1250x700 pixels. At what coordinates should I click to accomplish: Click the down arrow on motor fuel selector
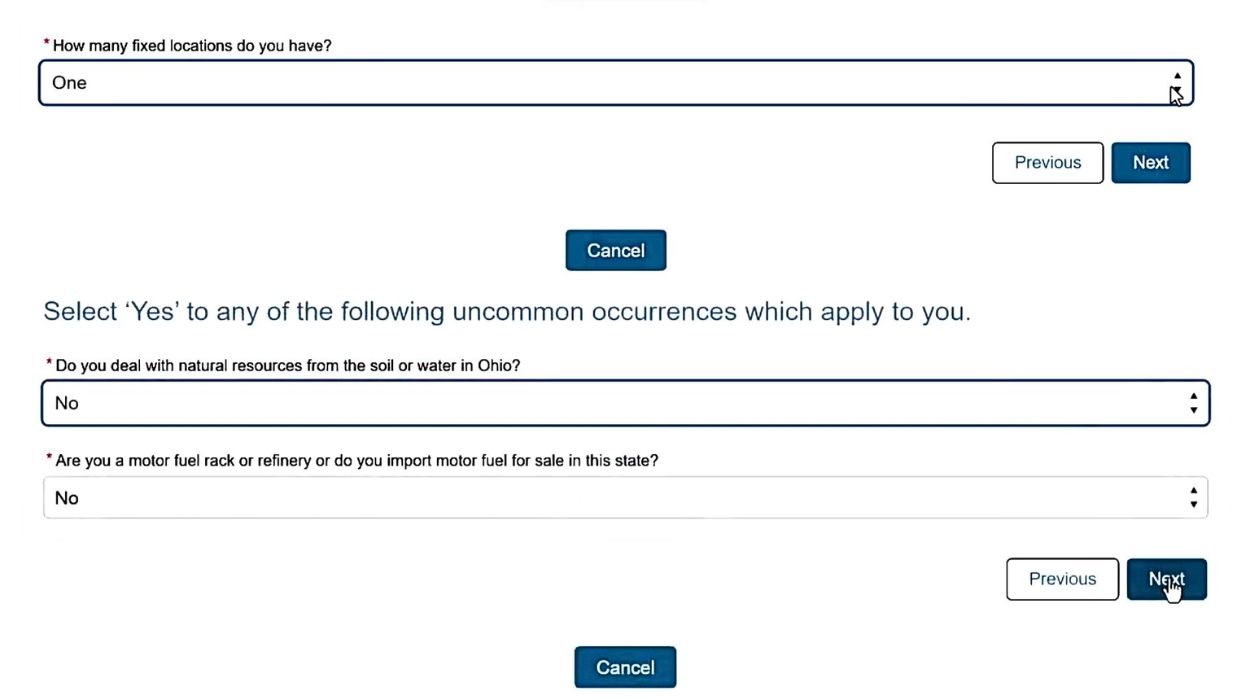(x=1193, y=504)
